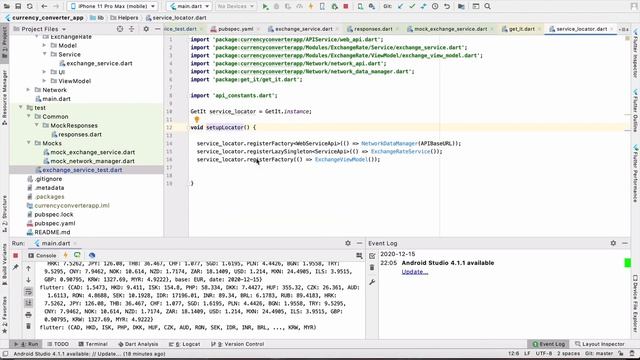Click Git: master branch in status bar
Image resolution: width=640 pixels, height=360 pixels.
tap(599, 353)
